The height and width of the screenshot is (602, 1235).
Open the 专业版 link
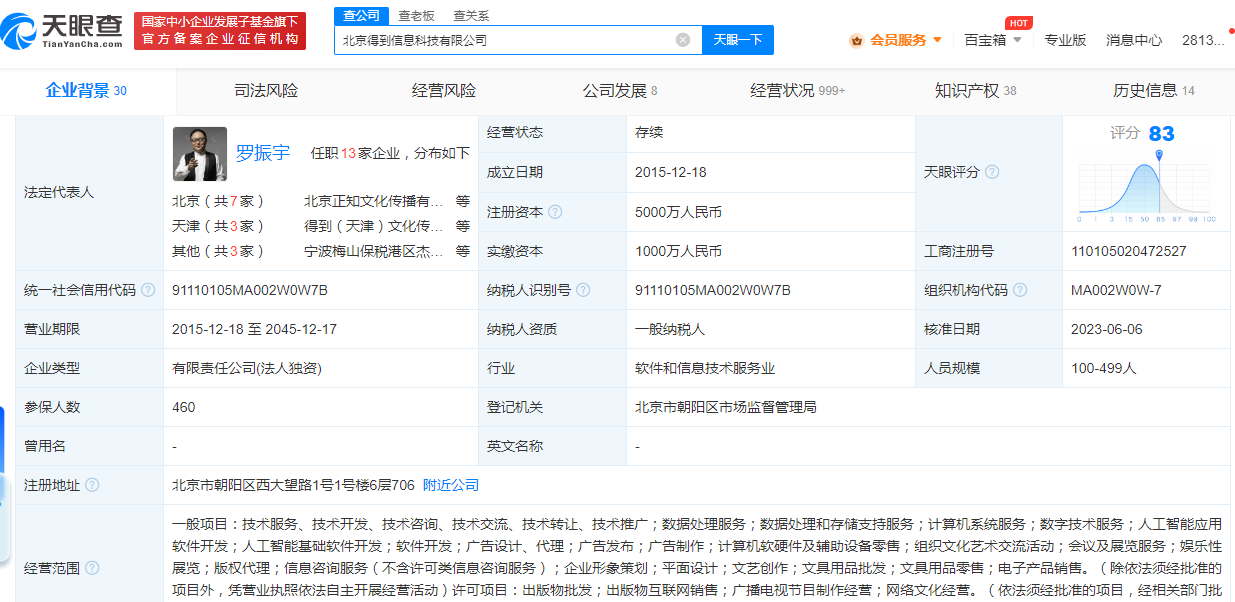[x=1065, y=40]
